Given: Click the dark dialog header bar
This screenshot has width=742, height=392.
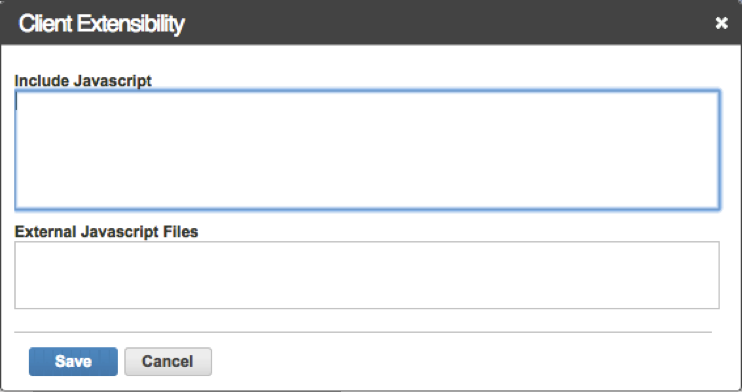Looking at the screenshot, I should [371, 23].
